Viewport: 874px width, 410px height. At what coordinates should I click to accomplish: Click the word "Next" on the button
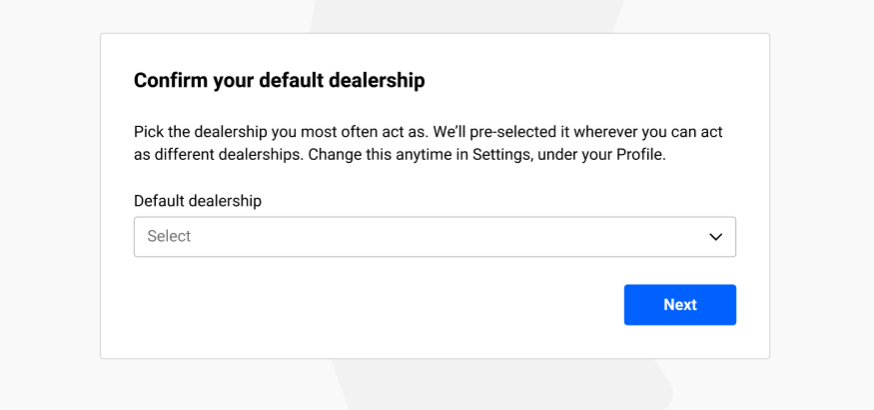pos(680,305)
